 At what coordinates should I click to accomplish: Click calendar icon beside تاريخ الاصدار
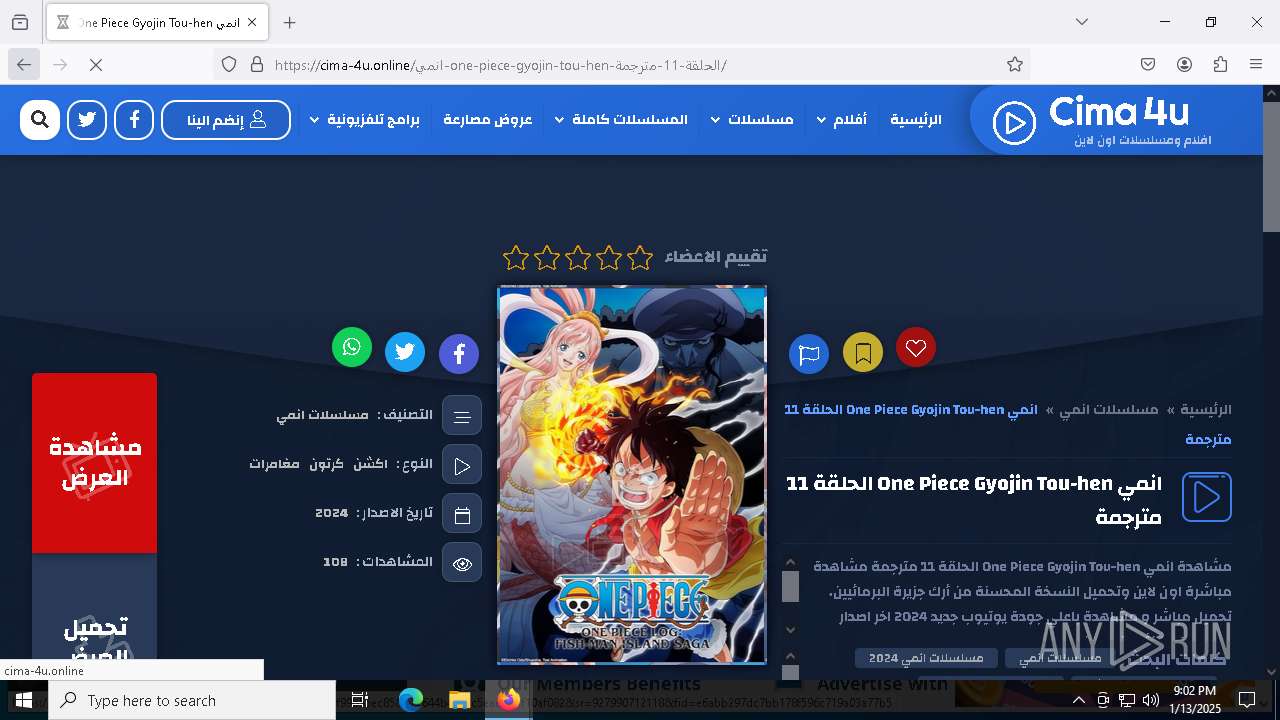[462, 514]
